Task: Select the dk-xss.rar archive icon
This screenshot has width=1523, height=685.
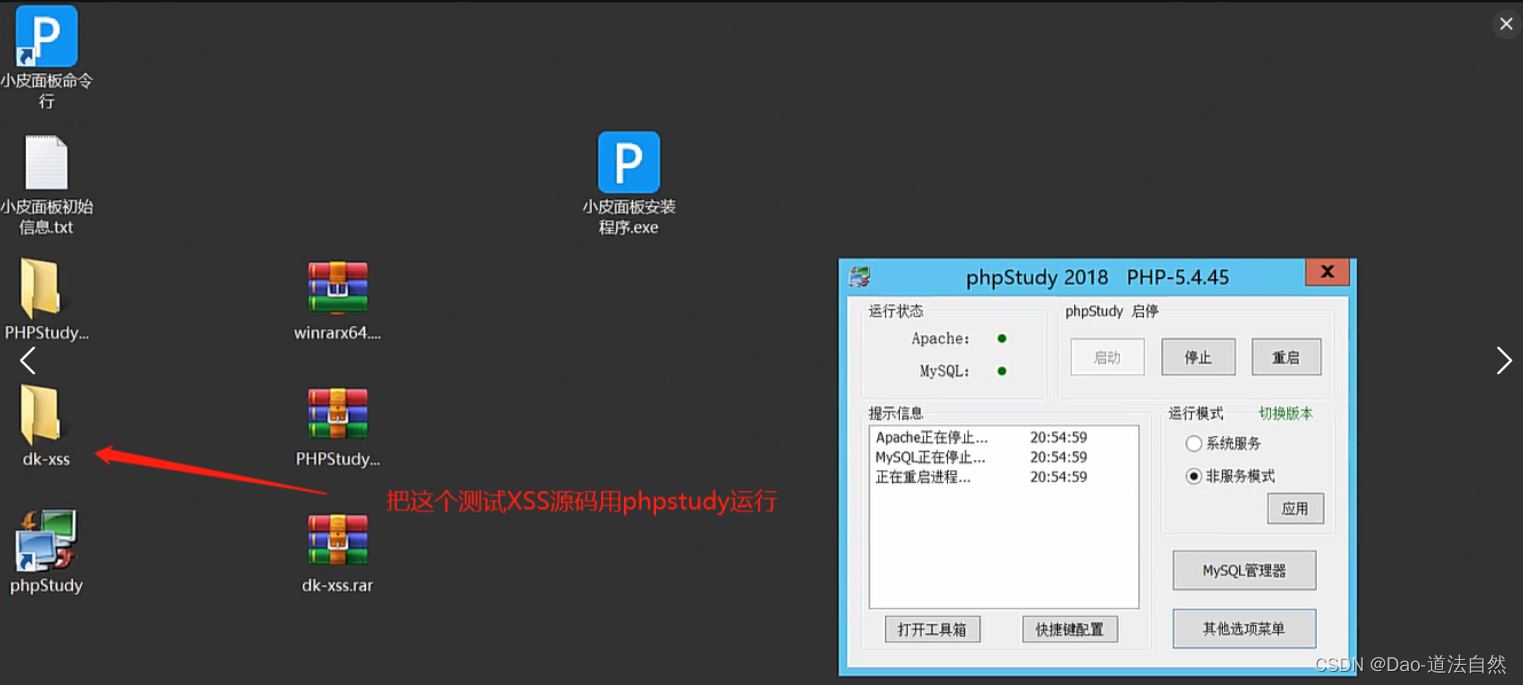Action: click(338, 540)
